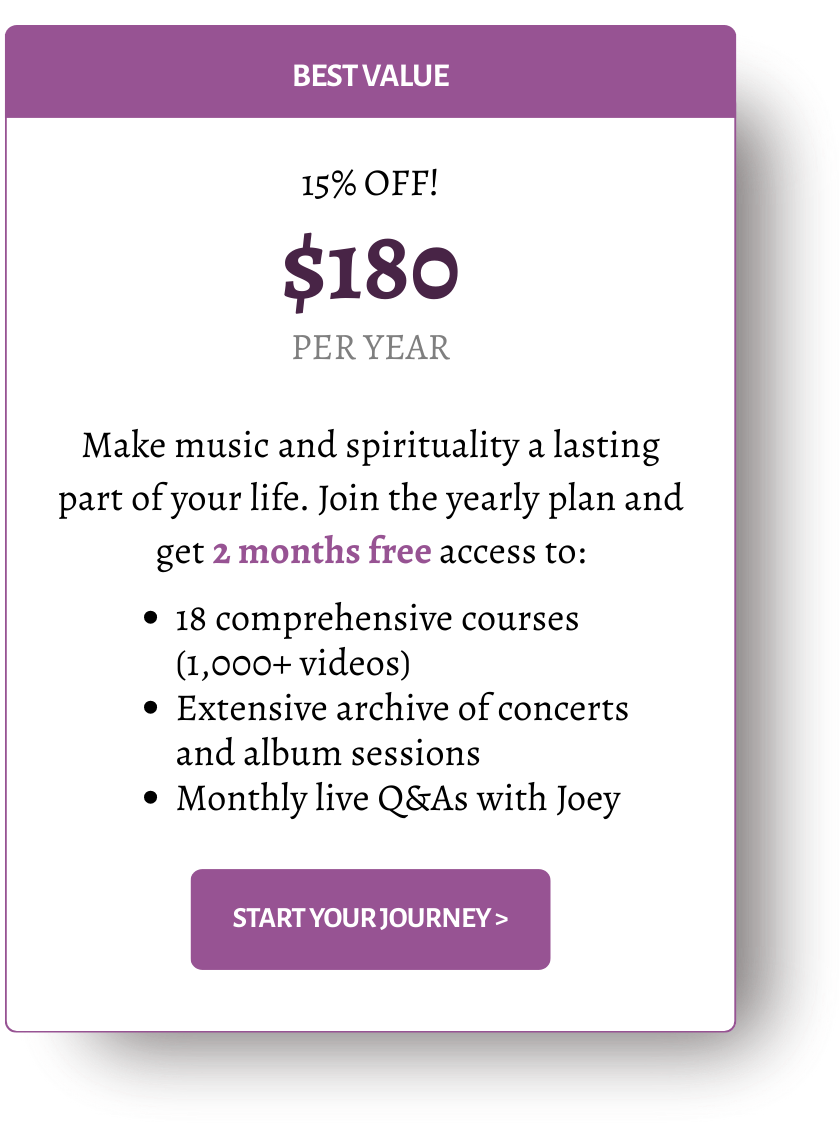Click the Start Your Journey button
Image resolution: width=839 pixels, height=1129 pixels.
(370, 919)
